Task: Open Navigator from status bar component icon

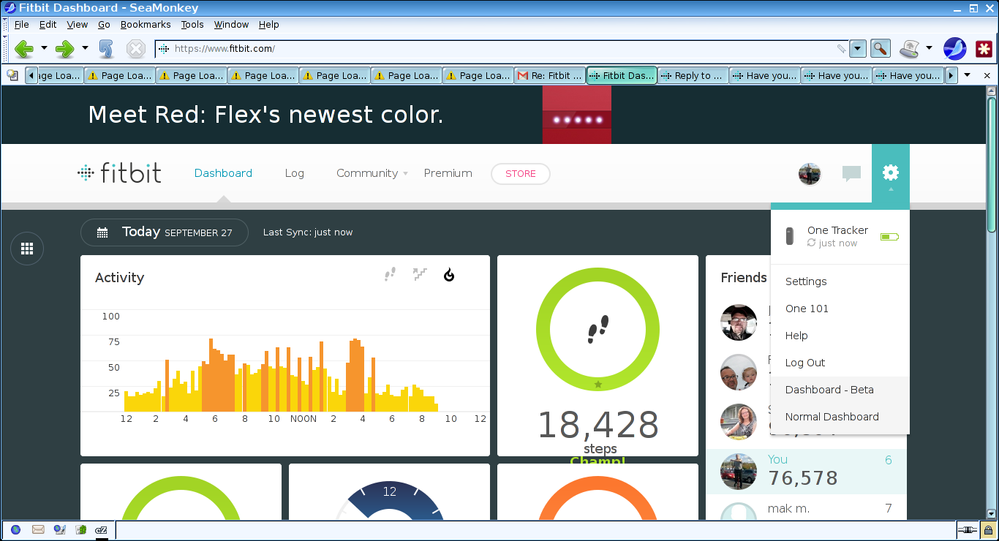Action: coord(16,530)
